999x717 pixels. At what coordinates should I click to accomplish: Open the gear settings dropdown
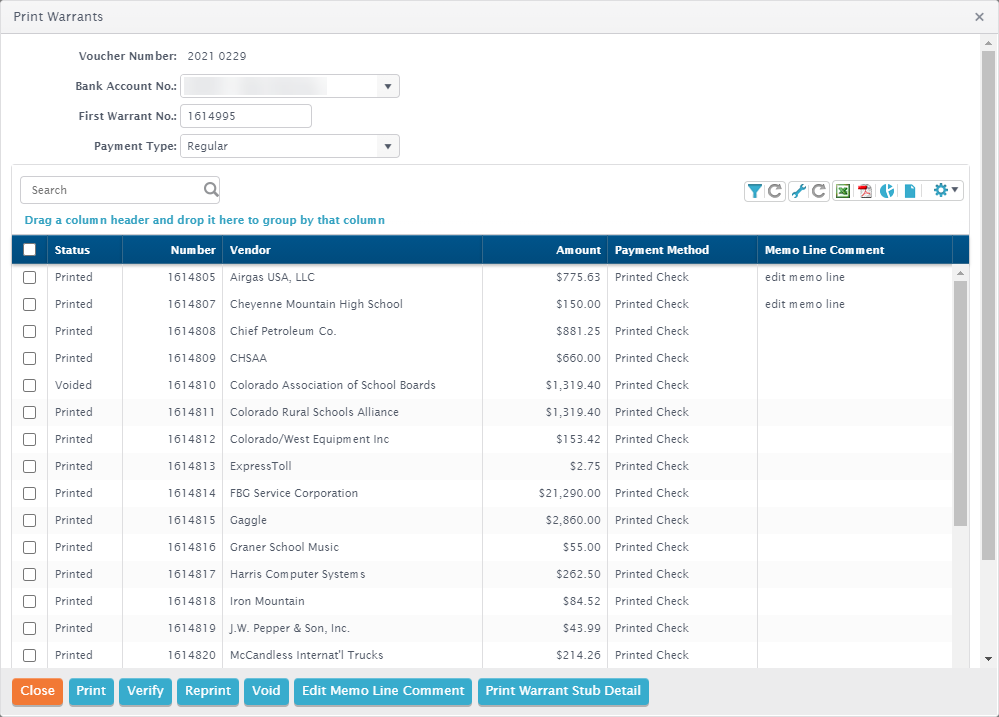(x=945, y=190)
